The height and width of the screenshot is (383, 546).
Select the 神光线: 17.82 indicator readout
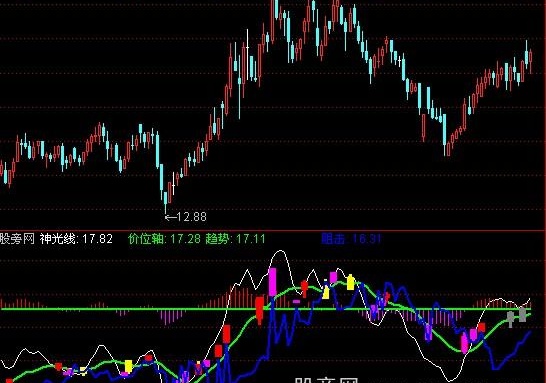click(x=76, y=239)
